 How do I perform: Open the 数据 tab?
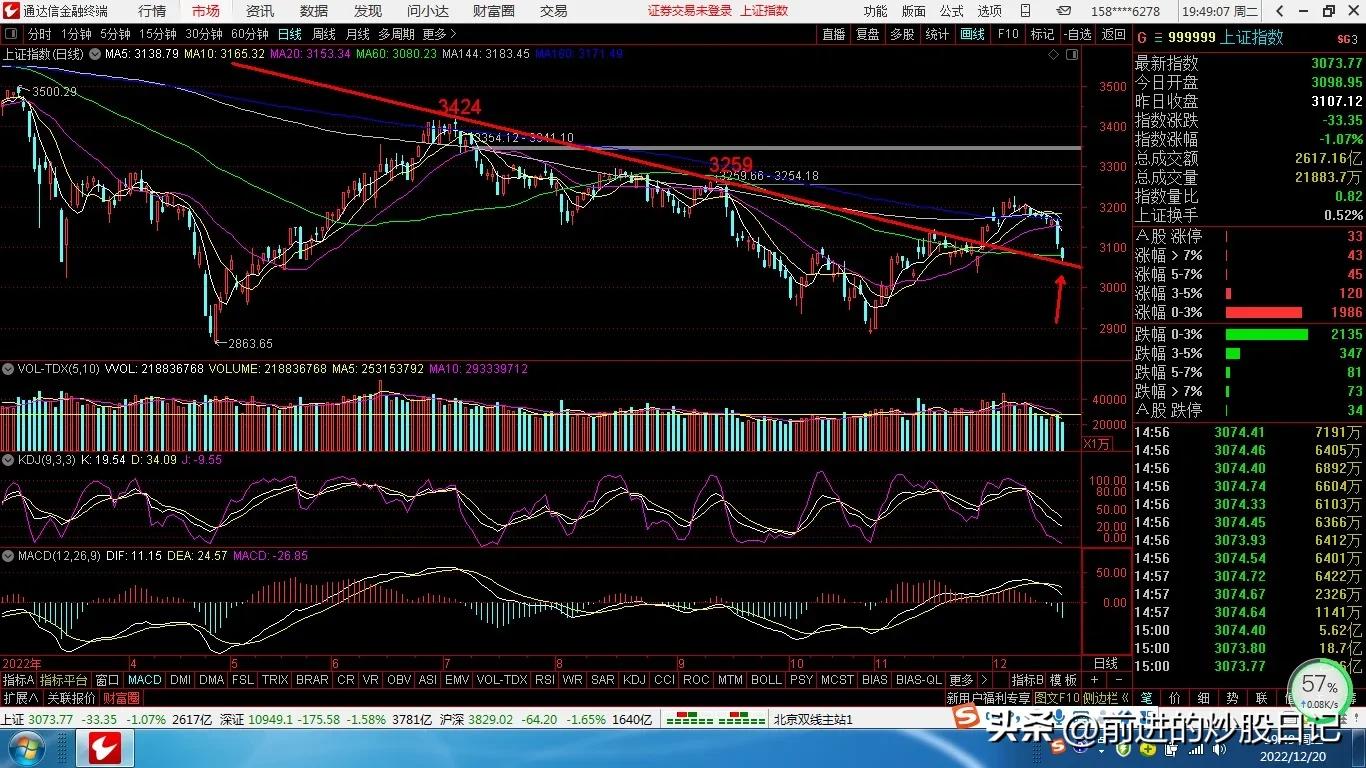click(314, 11)
